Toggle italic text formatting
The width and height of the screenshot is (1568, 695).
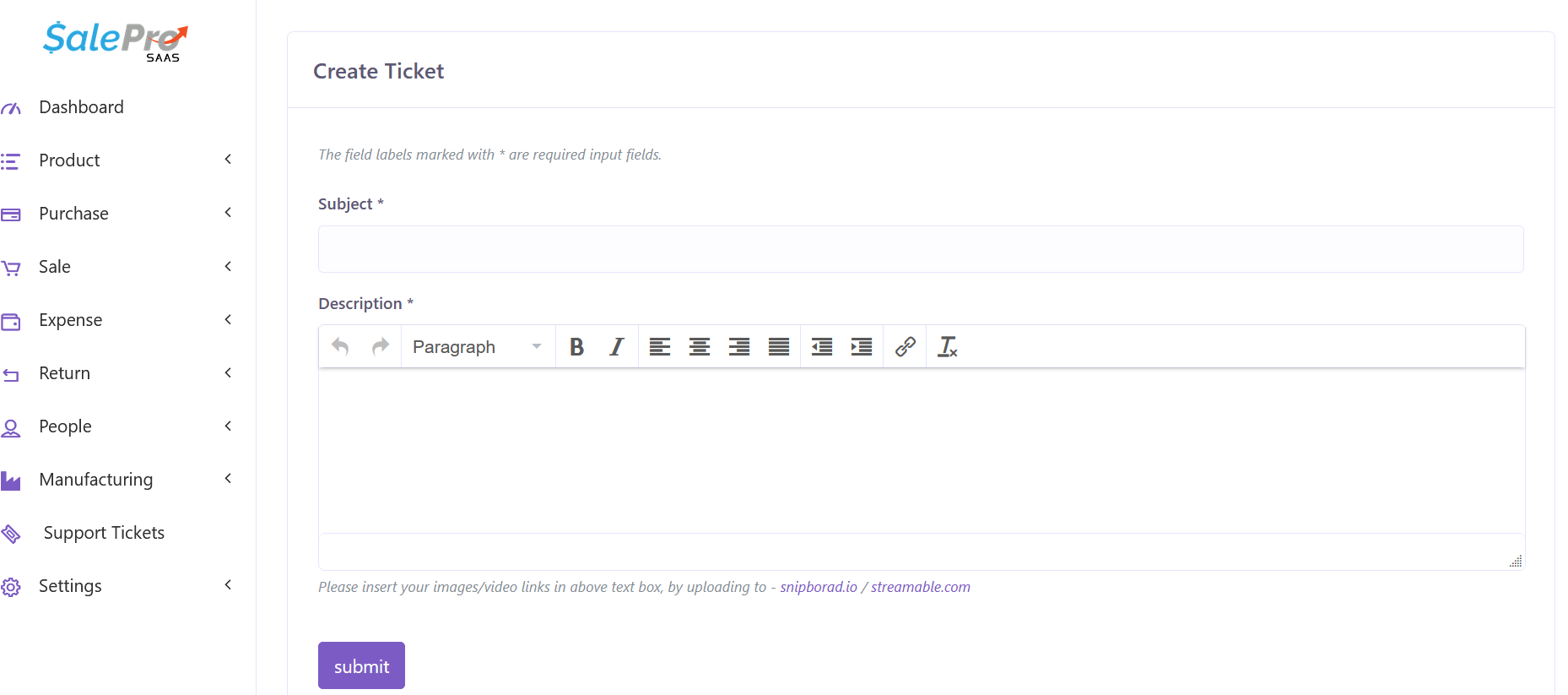617,347
